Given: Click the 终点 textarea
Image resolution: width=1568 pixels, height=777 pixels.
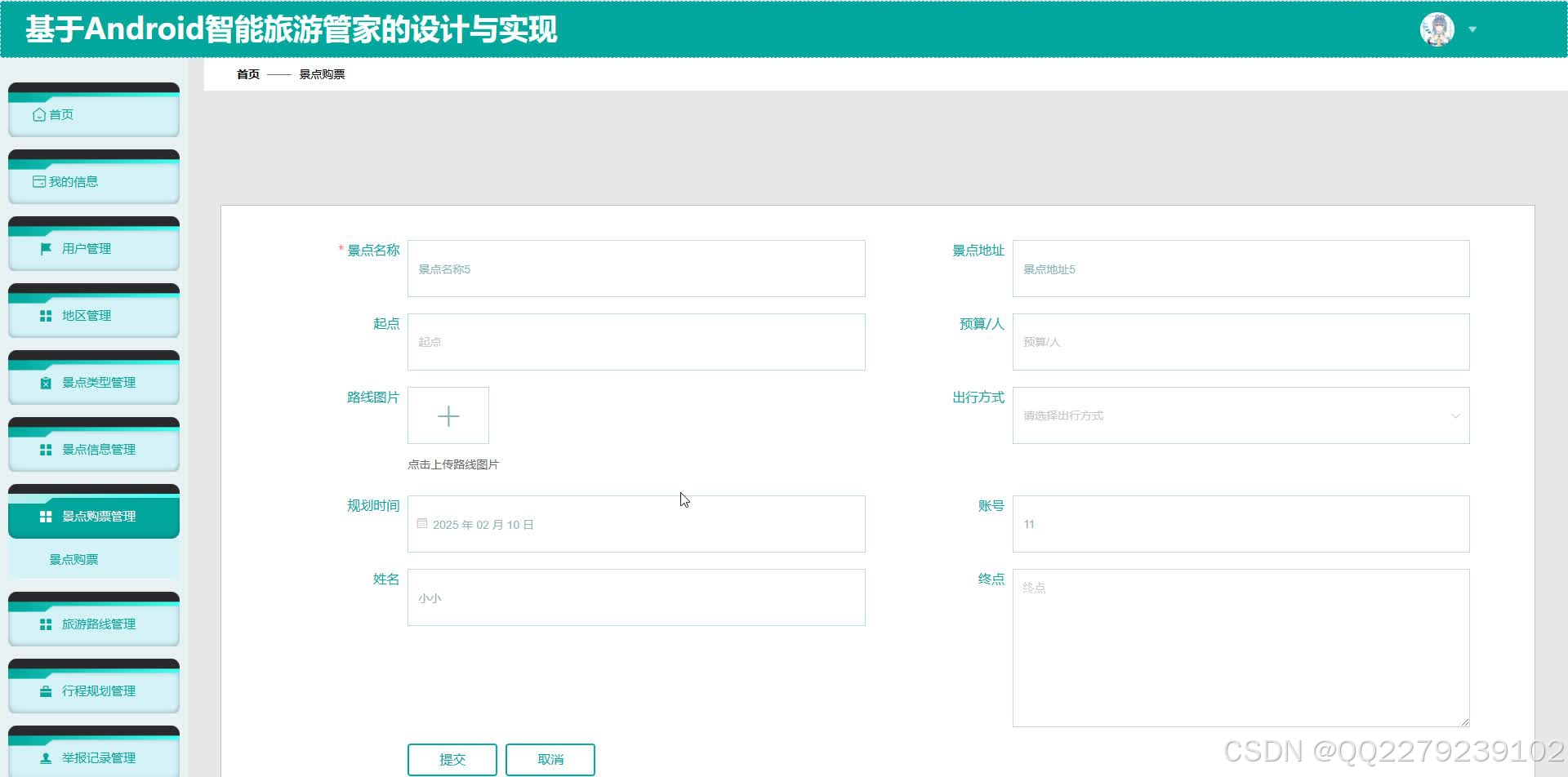Looking at the screenshot, I should click(1241, 648).
